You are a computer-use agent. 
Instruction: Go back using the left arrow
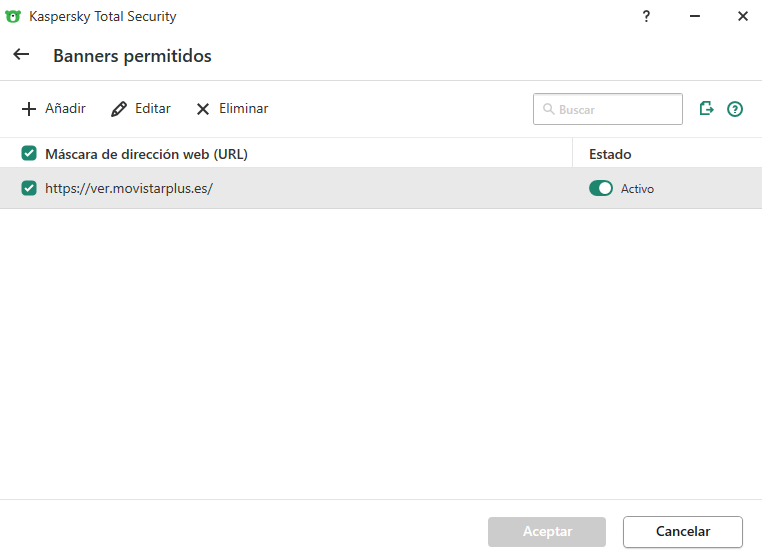(x=21, y=55)
